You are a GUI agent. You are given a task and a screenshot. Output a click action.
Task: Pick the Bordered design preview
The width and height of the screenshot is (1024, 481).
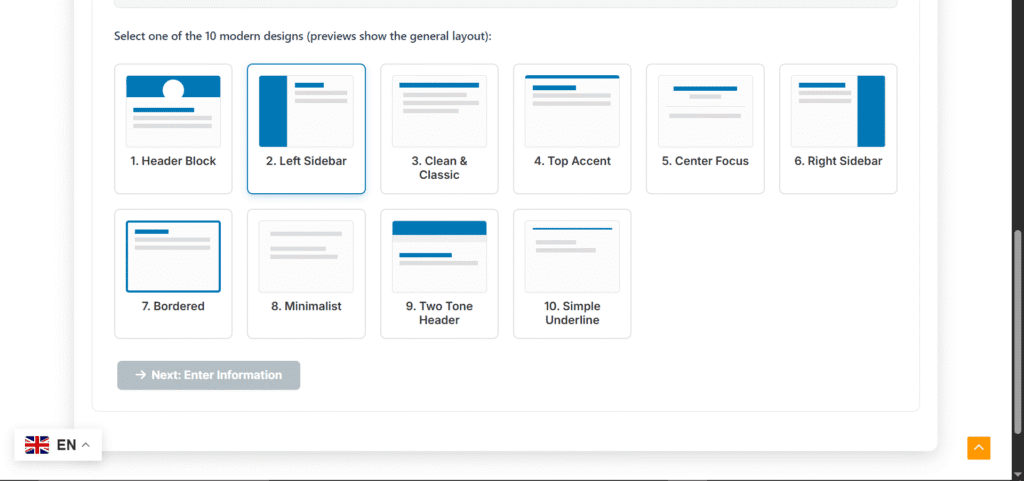173,256
